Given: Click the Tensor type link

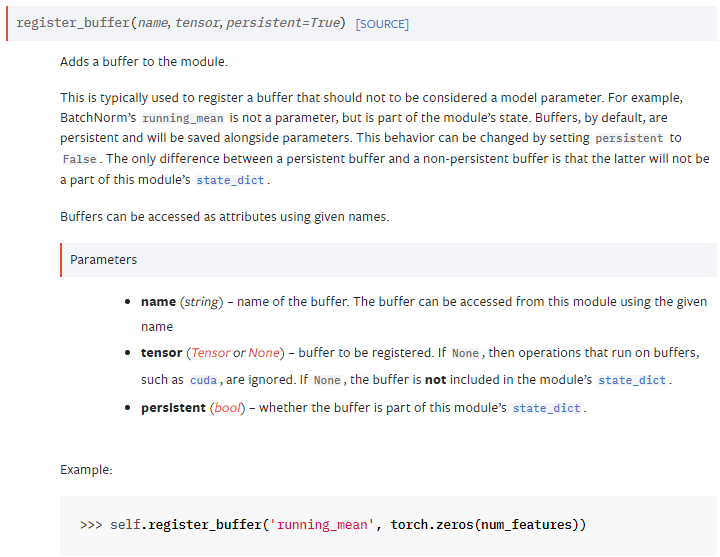Looking at the screenshot, I should click(x=210, y=353).
